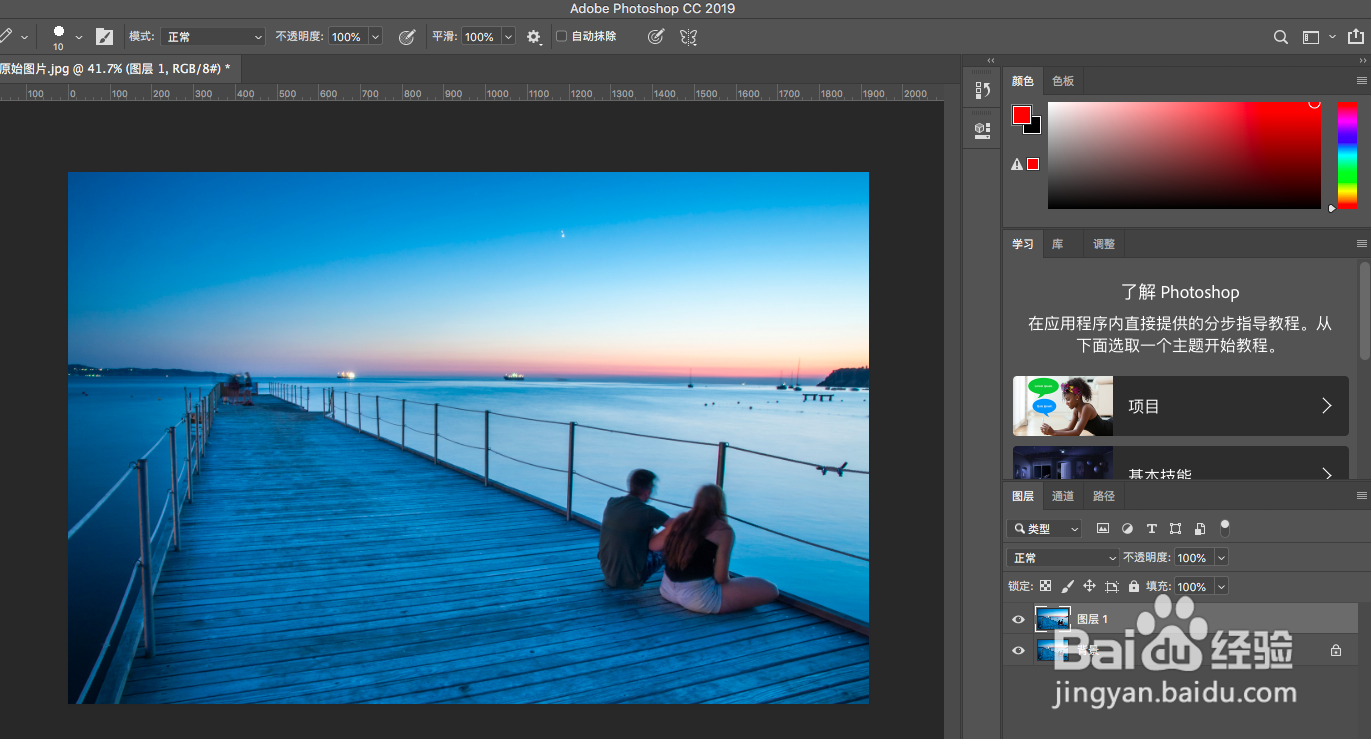The image size is (1371, 739).
Task: Open the brush preset picker arrow
Action: (79, 37)
